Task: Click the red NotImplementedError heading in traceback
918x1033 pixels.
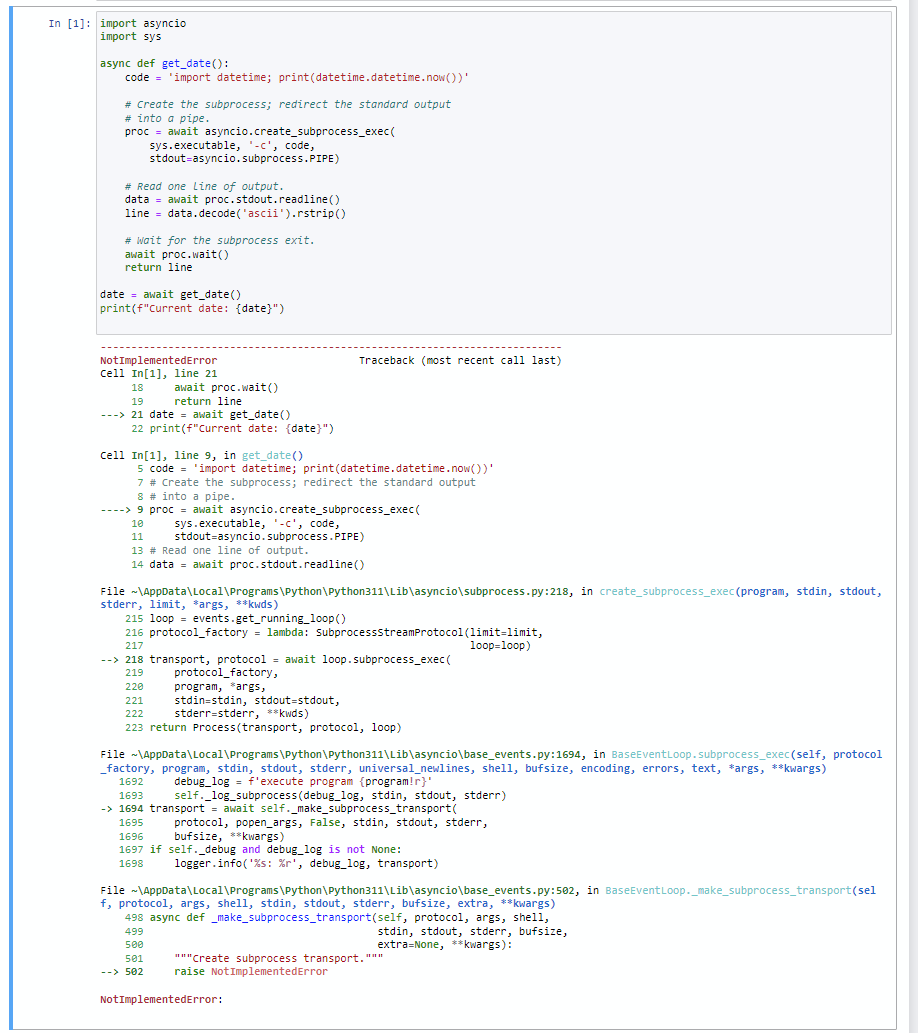Action: [159, 360]
